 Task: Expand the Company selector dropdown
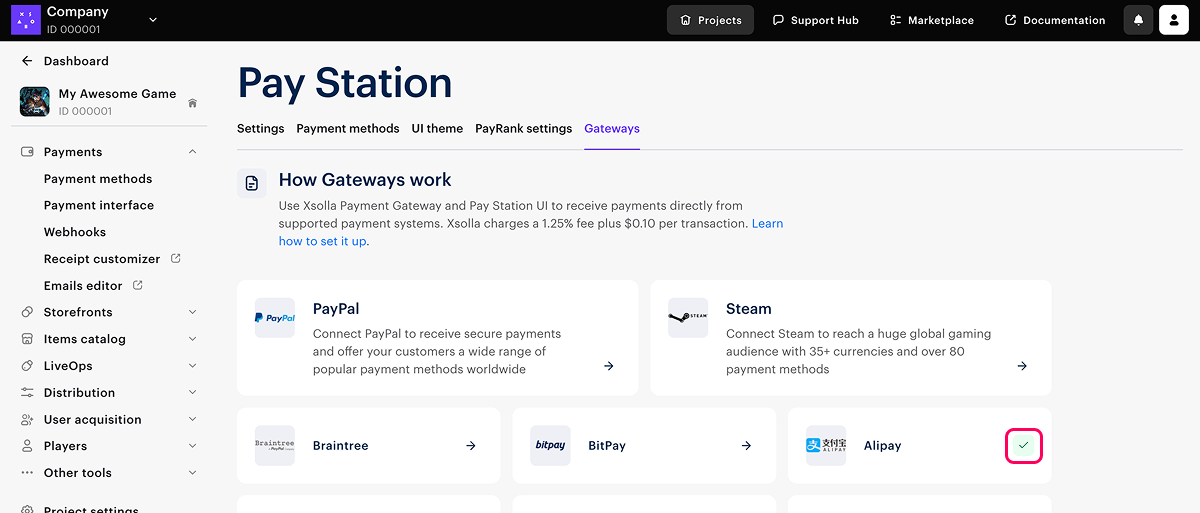tap(153, 20)
